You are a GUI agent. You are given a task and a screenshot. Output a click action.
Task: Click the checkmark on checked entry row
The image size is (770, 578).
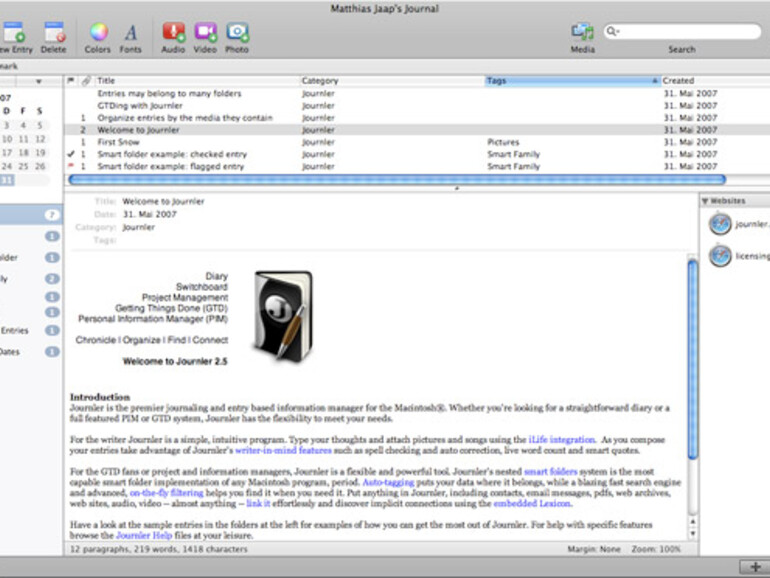pyautogui.click(x=70, y=155)
